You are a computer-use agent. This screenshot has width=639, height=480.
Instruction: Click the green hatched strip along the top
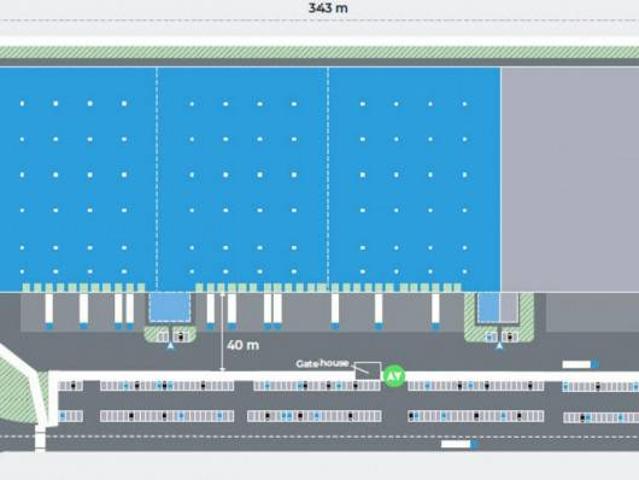[320, 52]
